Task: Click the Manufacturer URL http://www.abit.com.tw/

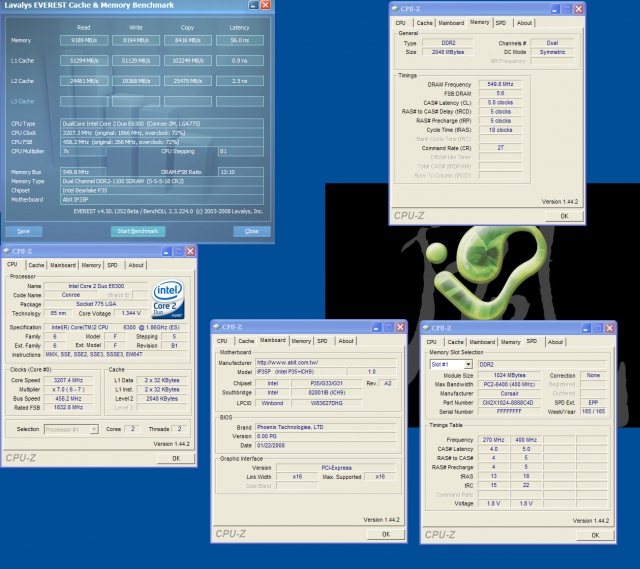Action: [x=326, y=362]
